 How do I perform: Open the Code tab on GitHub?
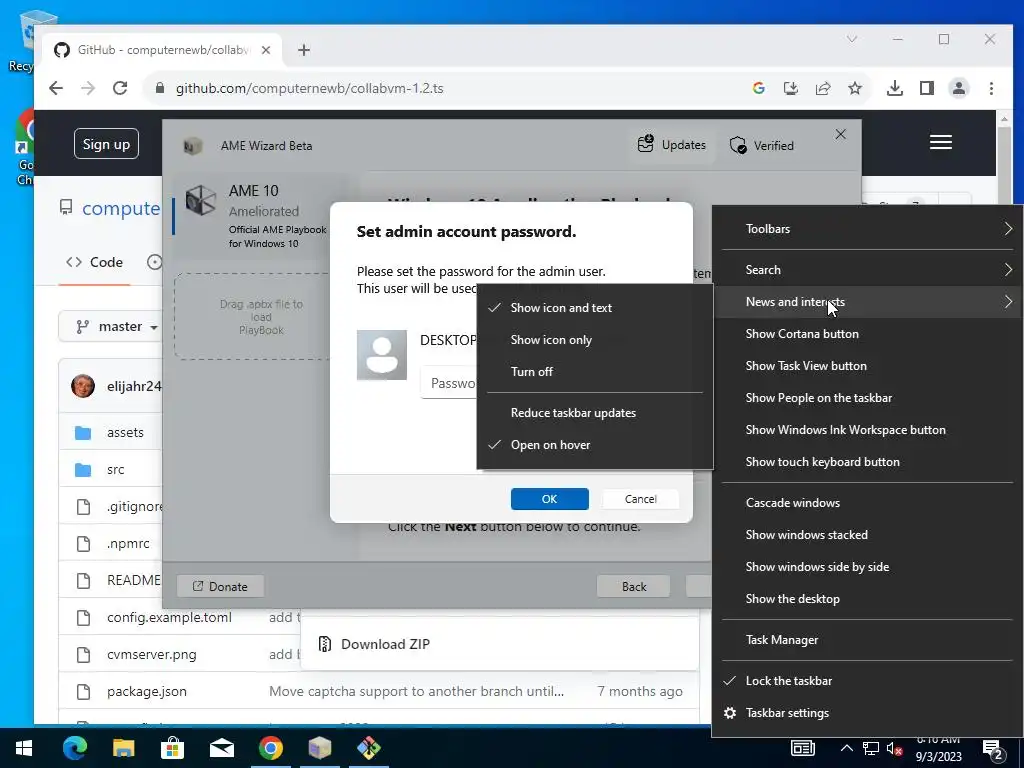tap(95, 262)
